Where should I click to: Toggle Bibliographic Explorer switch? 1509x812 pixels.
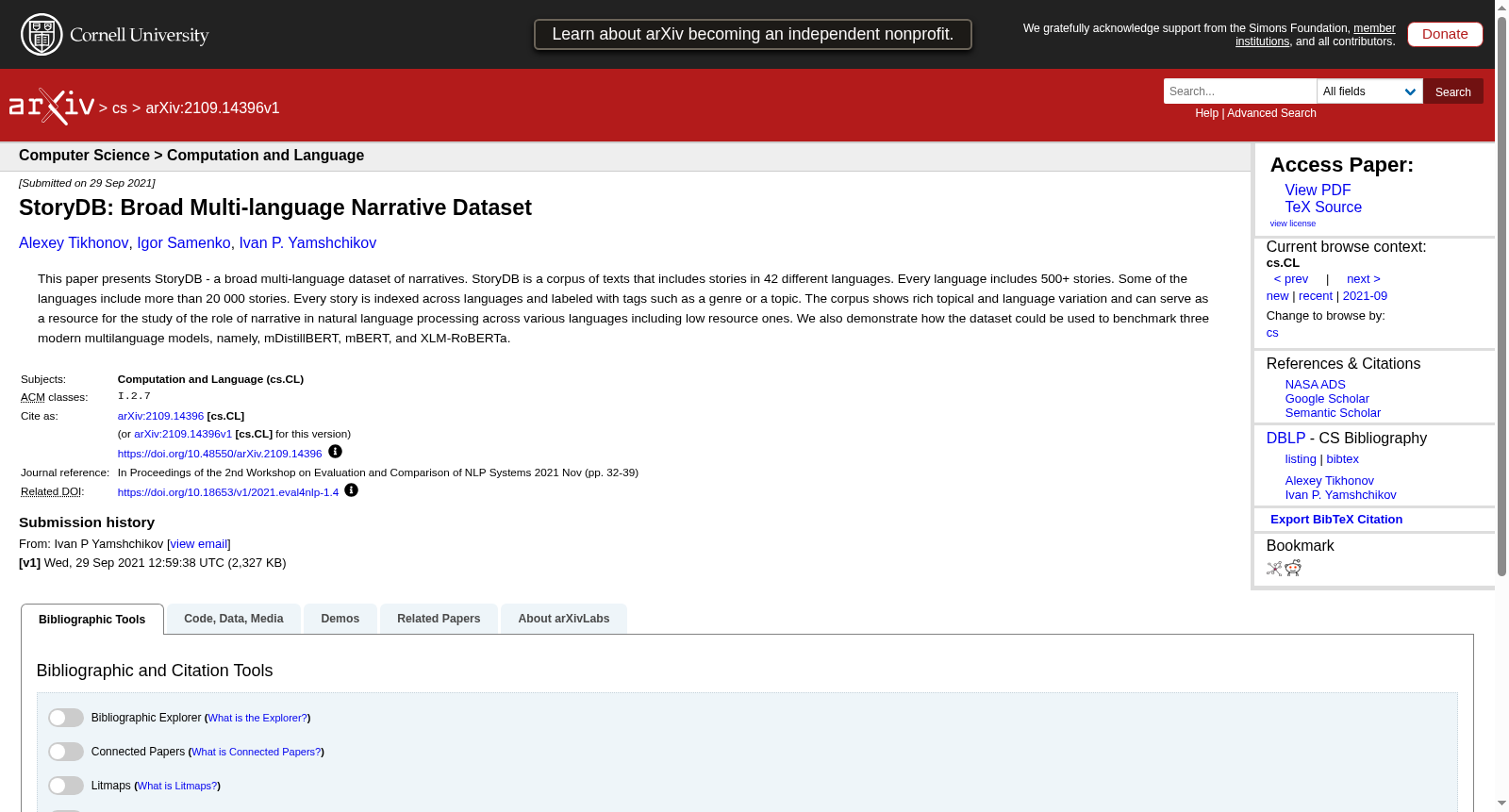66,718
